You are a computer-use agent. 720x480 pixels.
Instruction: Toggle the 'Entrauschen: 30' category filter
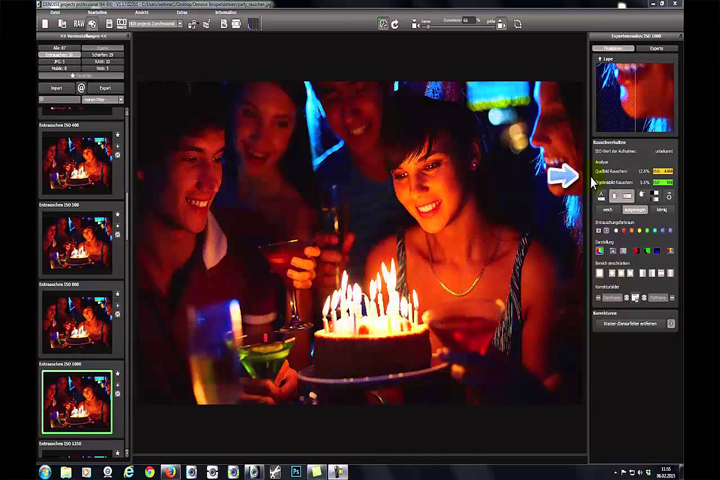click(x=59, y=55)
